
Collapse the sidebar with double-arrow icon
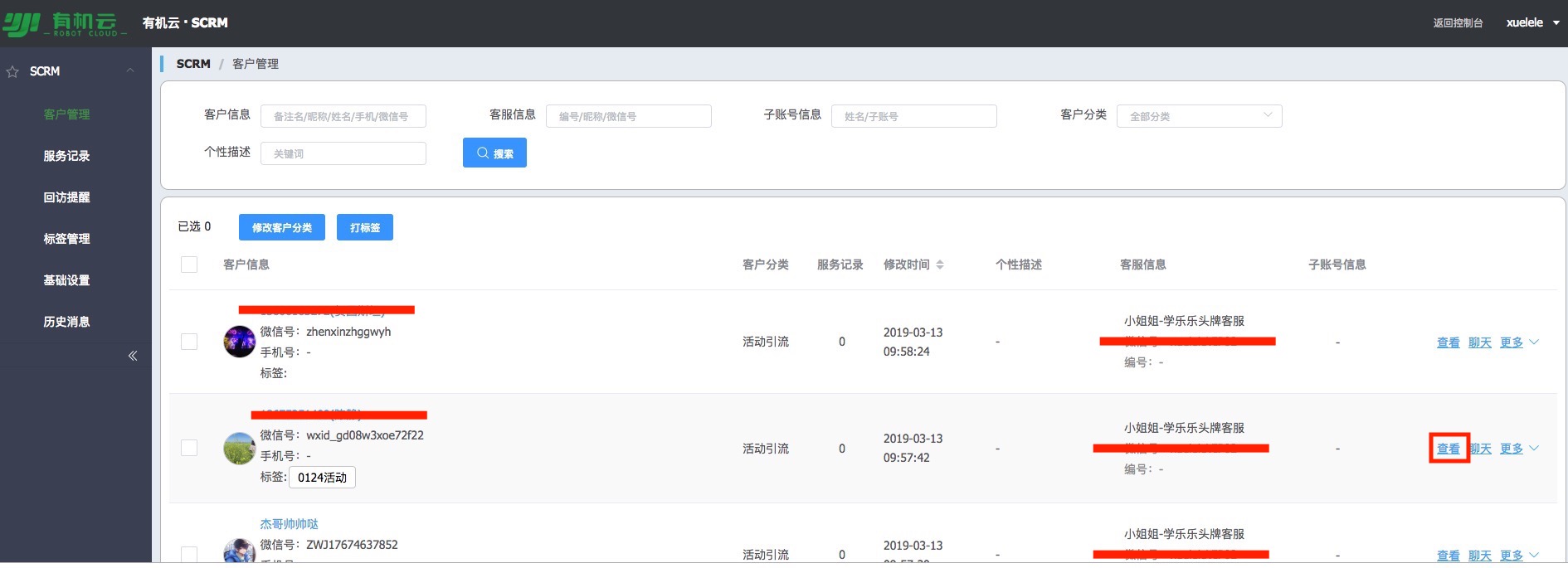click(x=132, y=356)
